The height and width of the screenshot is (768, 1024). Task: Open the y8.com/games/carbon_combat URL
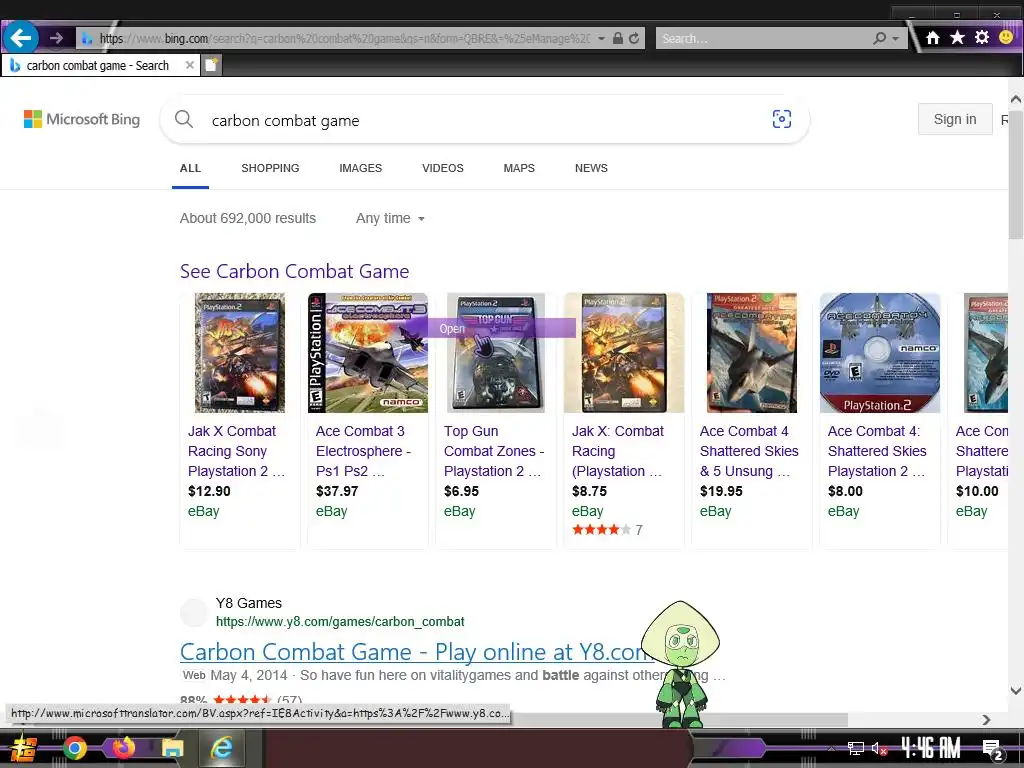(x=340, y=622)
